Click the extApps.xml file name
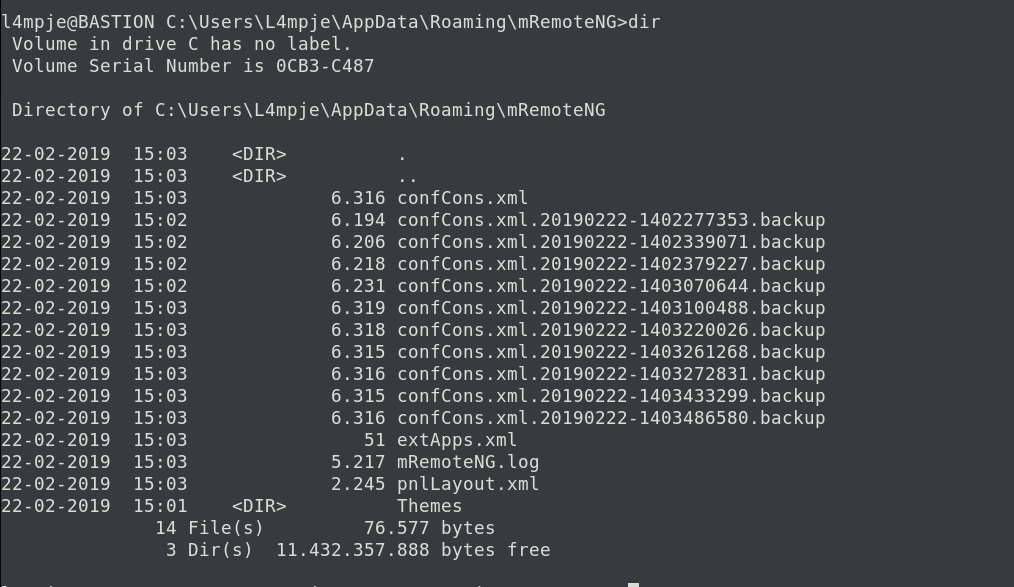 pyautogui.click(x=457, y=440)
